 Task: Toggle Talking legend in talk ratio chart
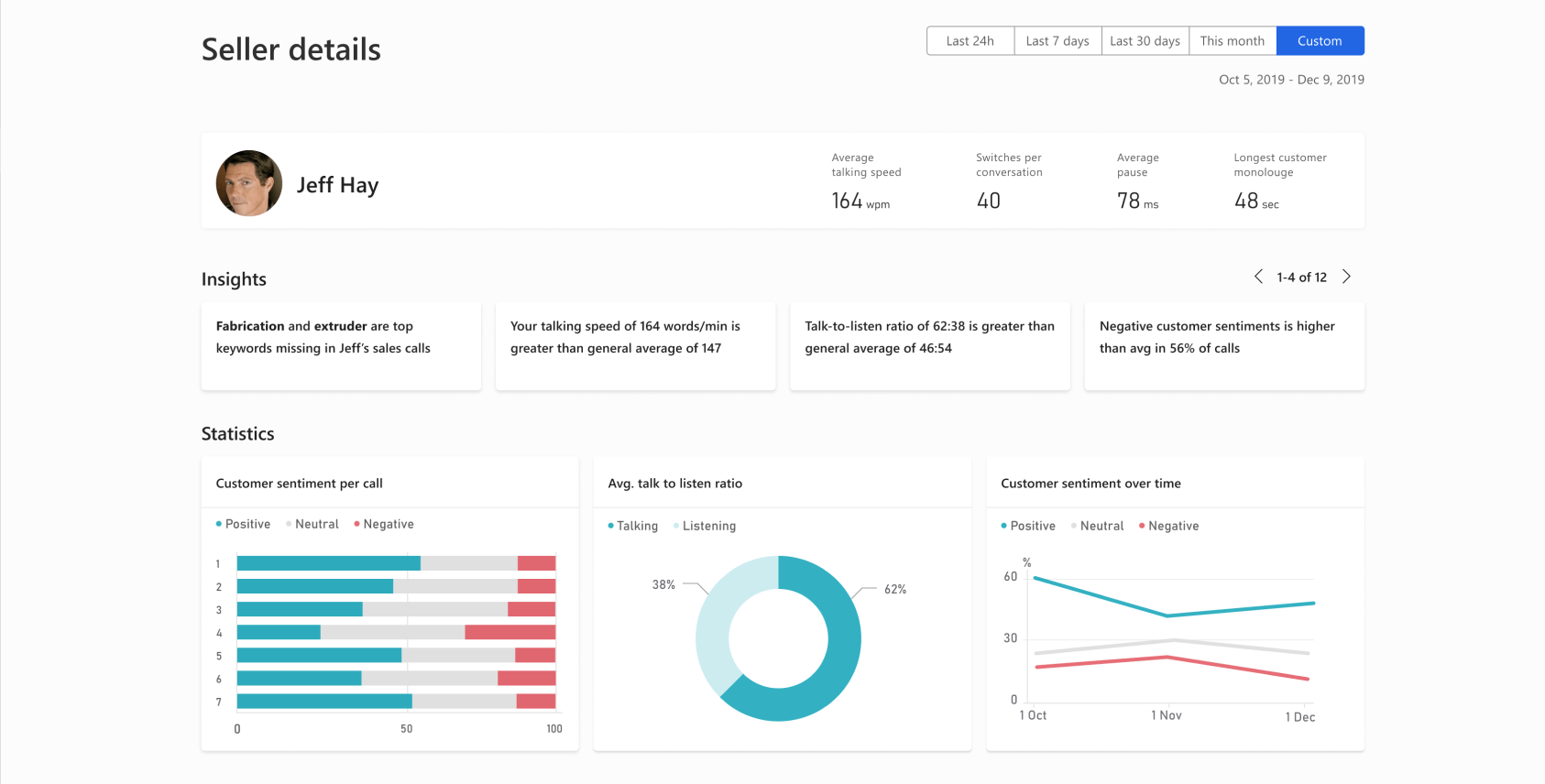[633, 526]
